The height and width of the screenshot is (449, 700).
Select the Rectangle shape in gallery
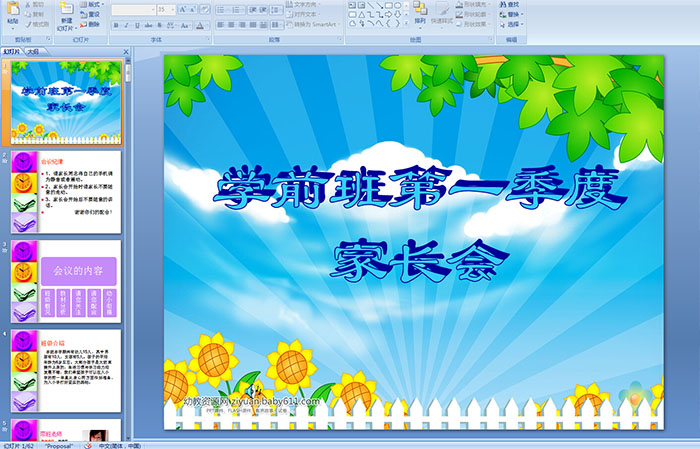pos(388,5)
